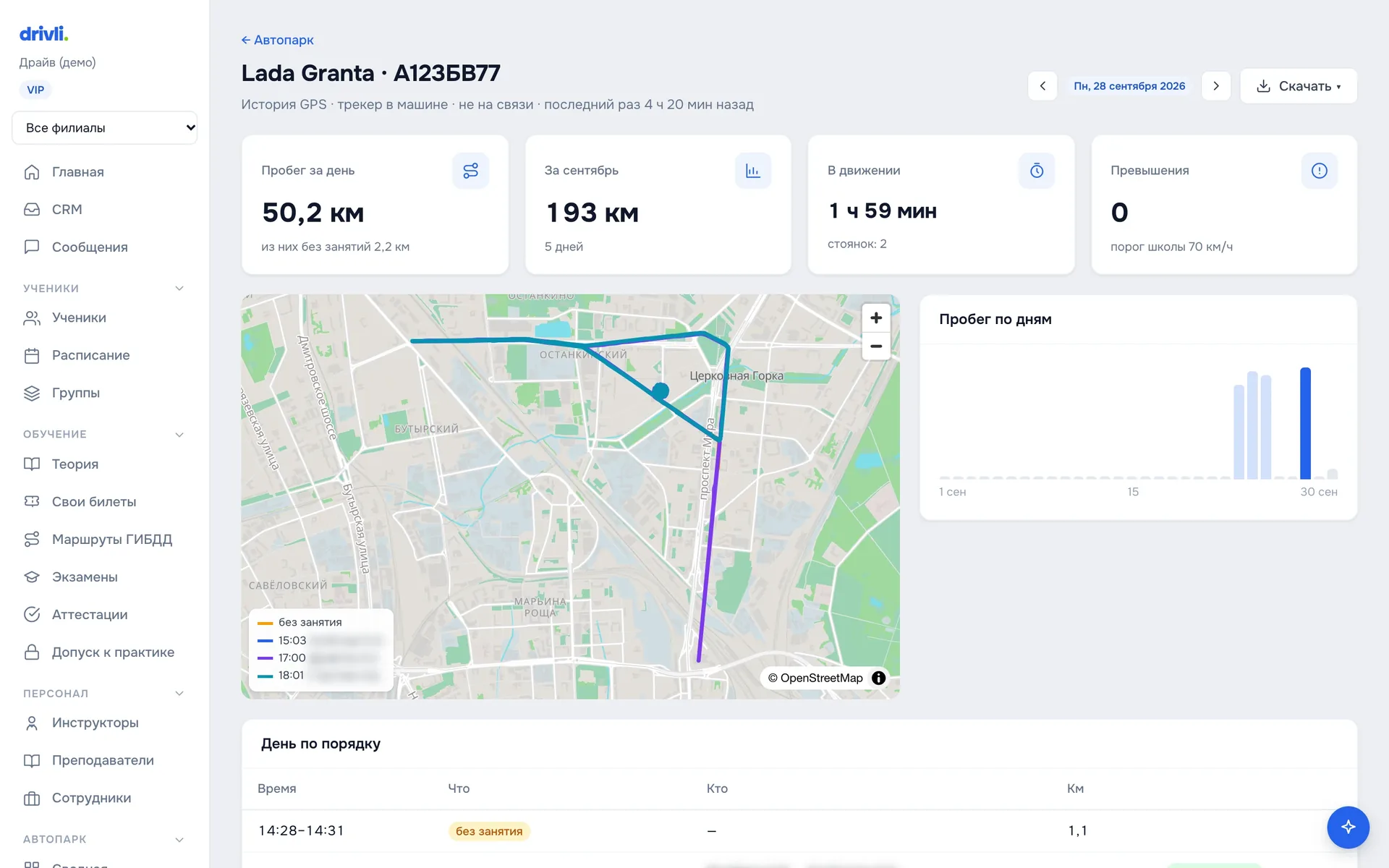Open Маршруты ГИБДД route icon
Viewport: 1389px width, 868px height.
32,540
